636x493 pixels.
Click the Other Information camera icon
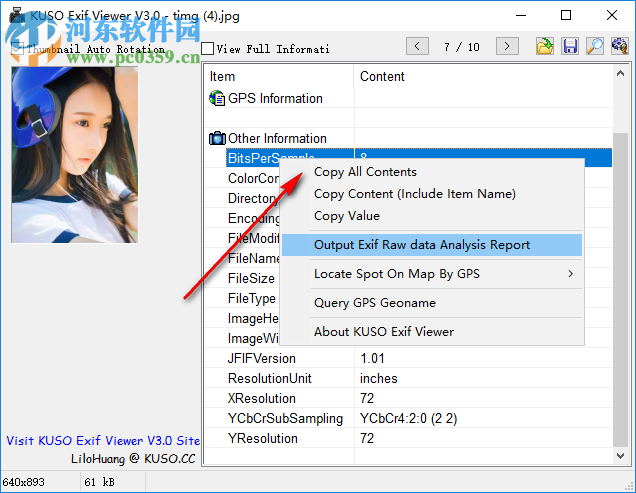click(217, 138)
